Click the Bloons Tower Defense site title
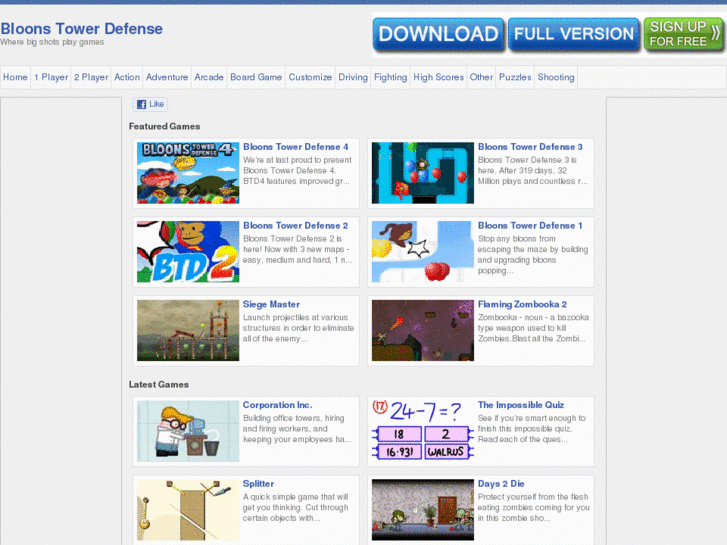 (82, 29)
